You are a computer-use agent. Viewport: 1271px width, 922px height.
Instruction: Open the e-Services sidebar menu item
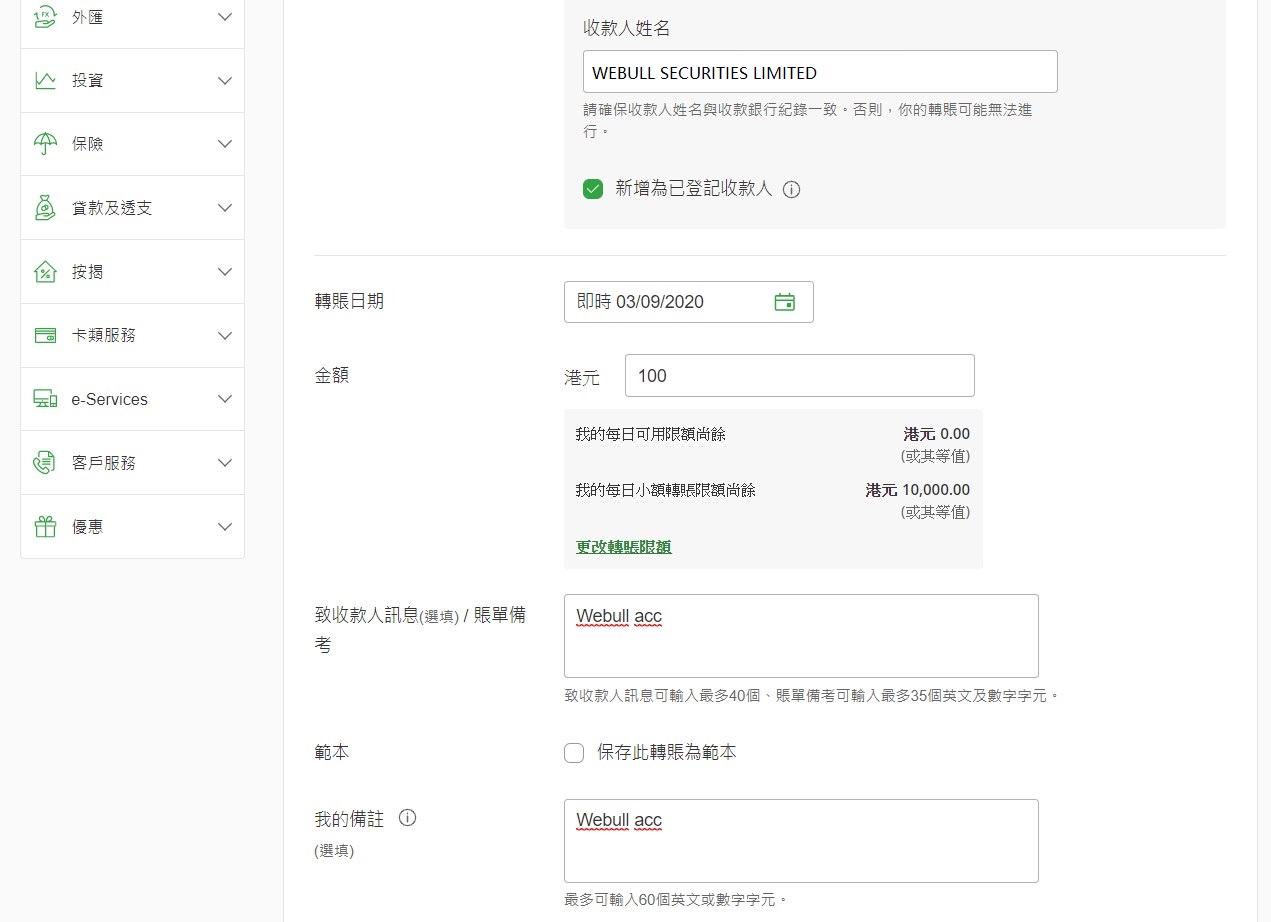tap(132, 399)
